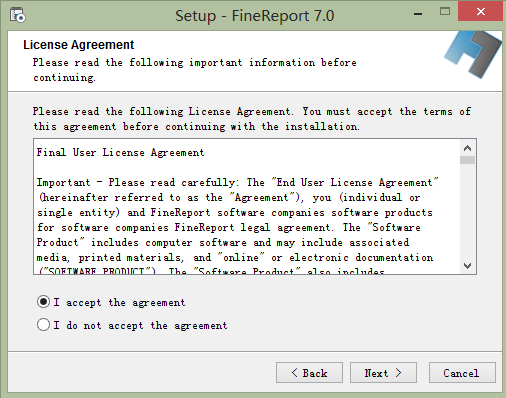Cancel the installation
506x398 pixels.
tap(462, 373)
